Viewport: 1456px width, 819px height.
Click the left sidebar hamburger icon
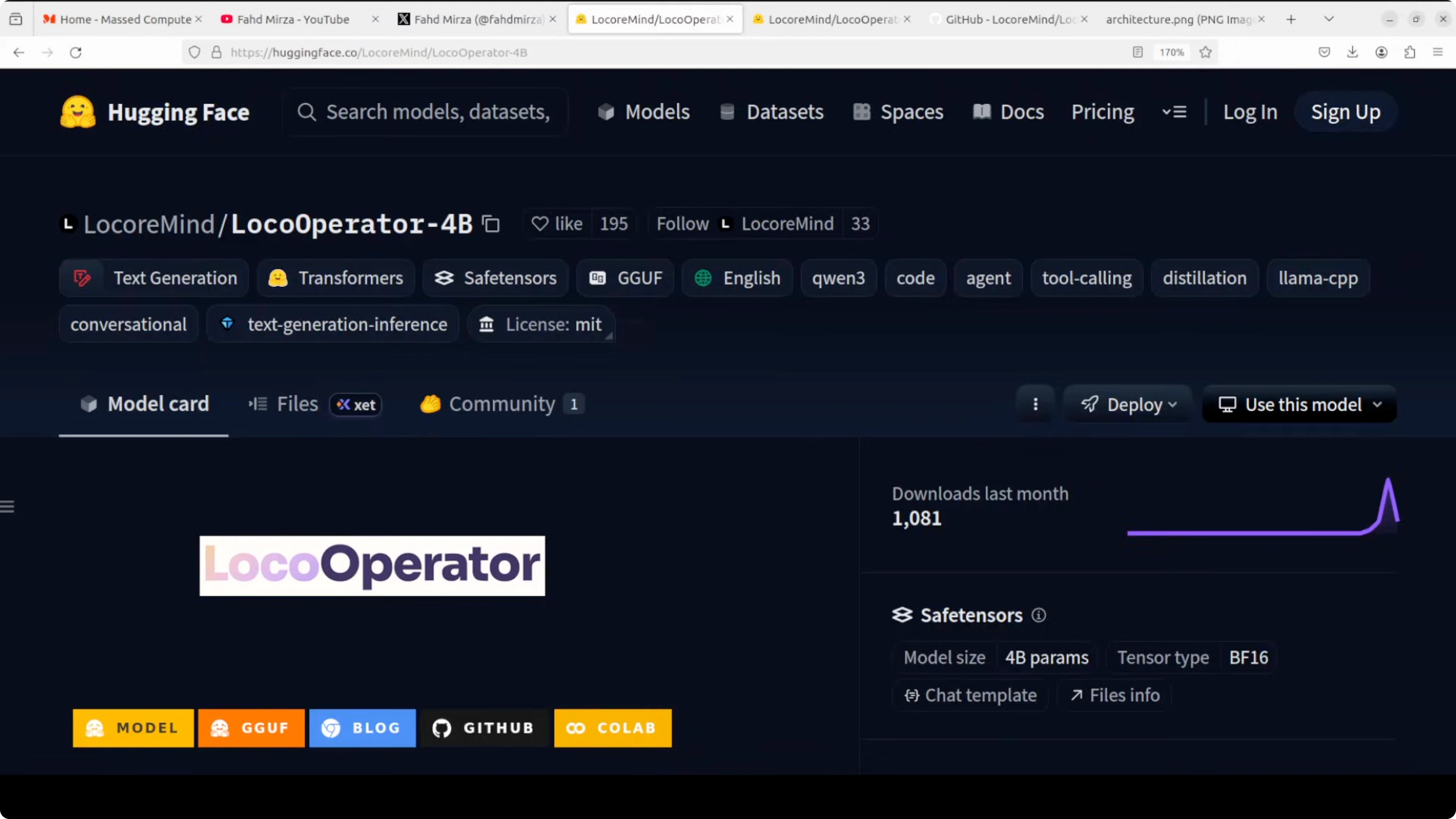(x=8, y=506)
